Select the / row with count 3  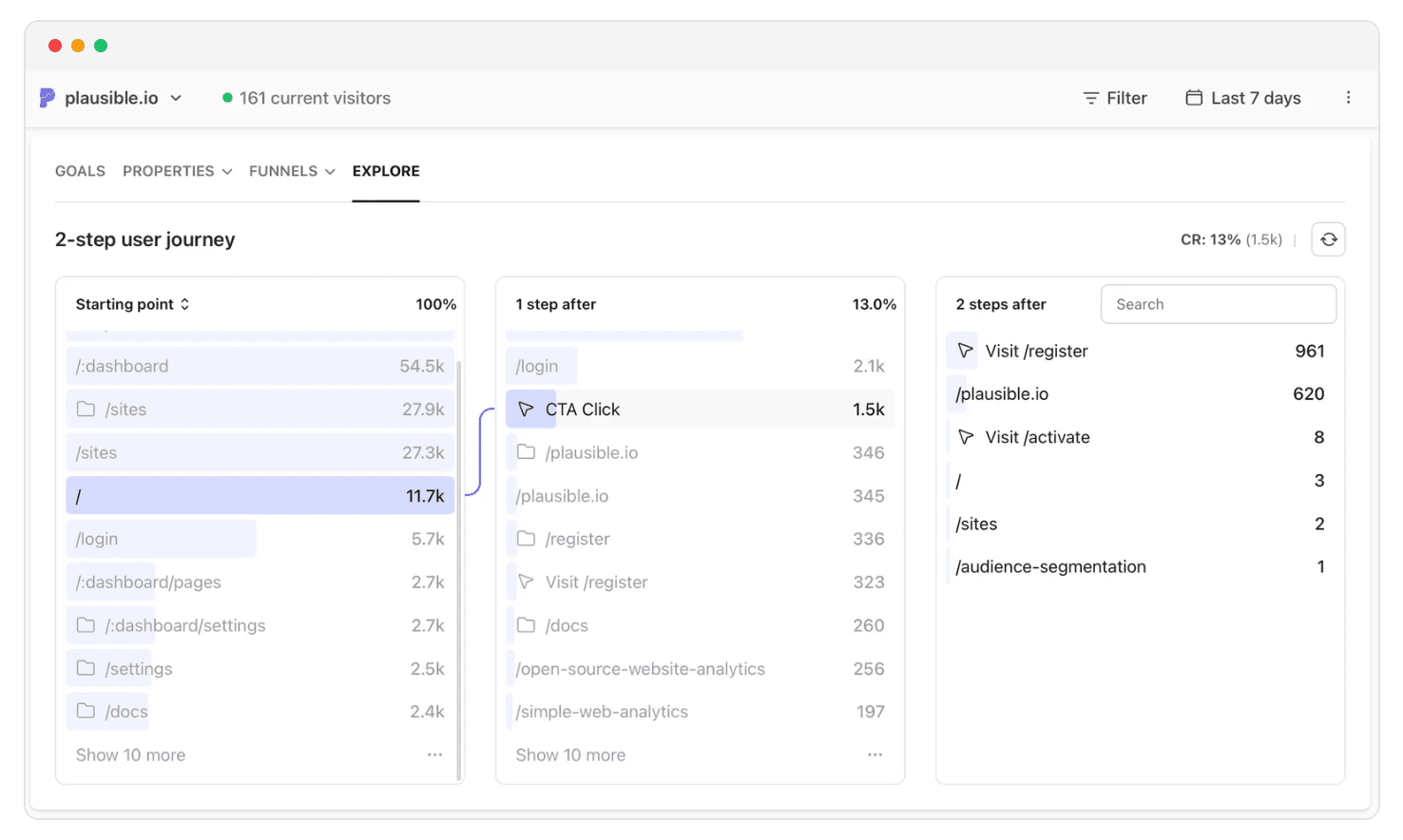click(x=1141, y=481)
